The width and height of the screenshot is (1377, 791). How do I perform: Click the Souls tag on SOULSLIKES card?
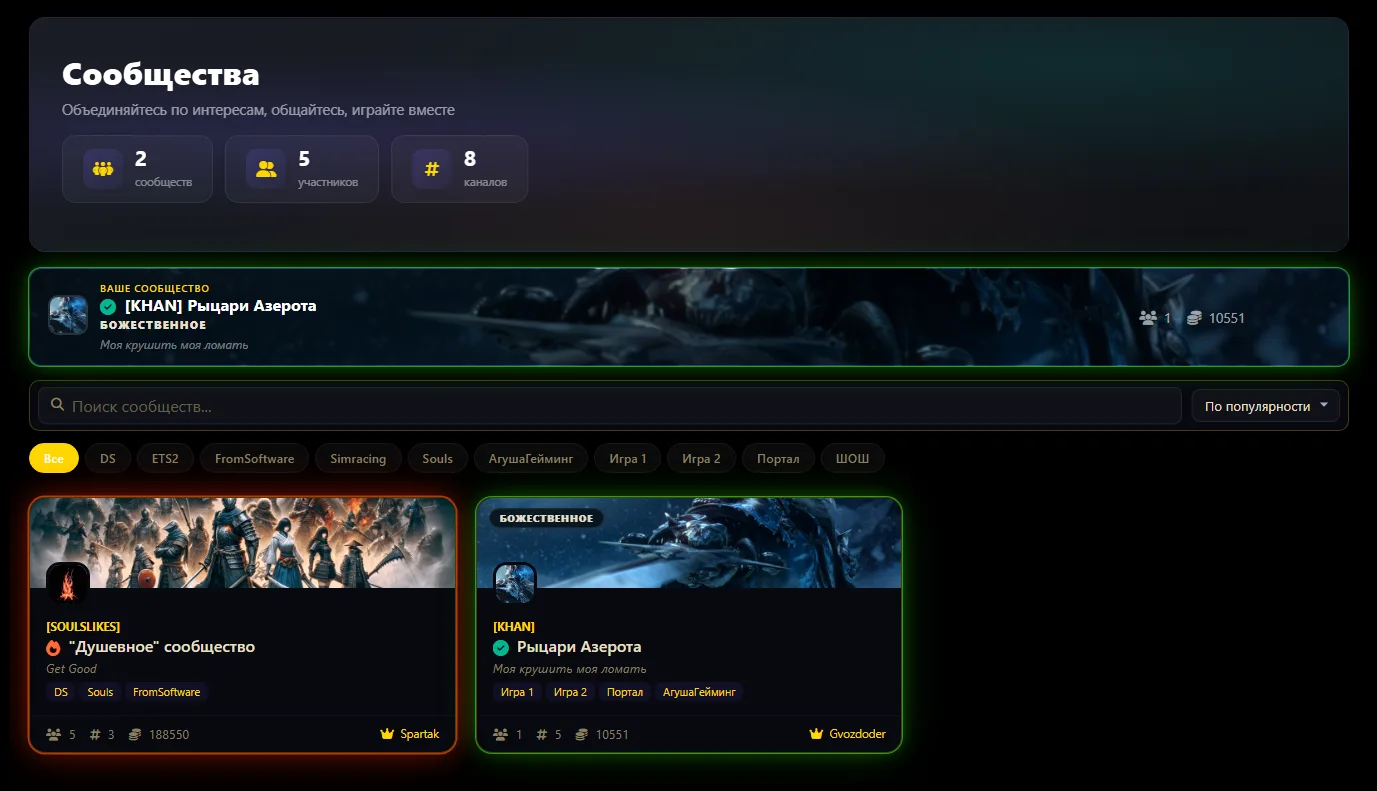100,692
